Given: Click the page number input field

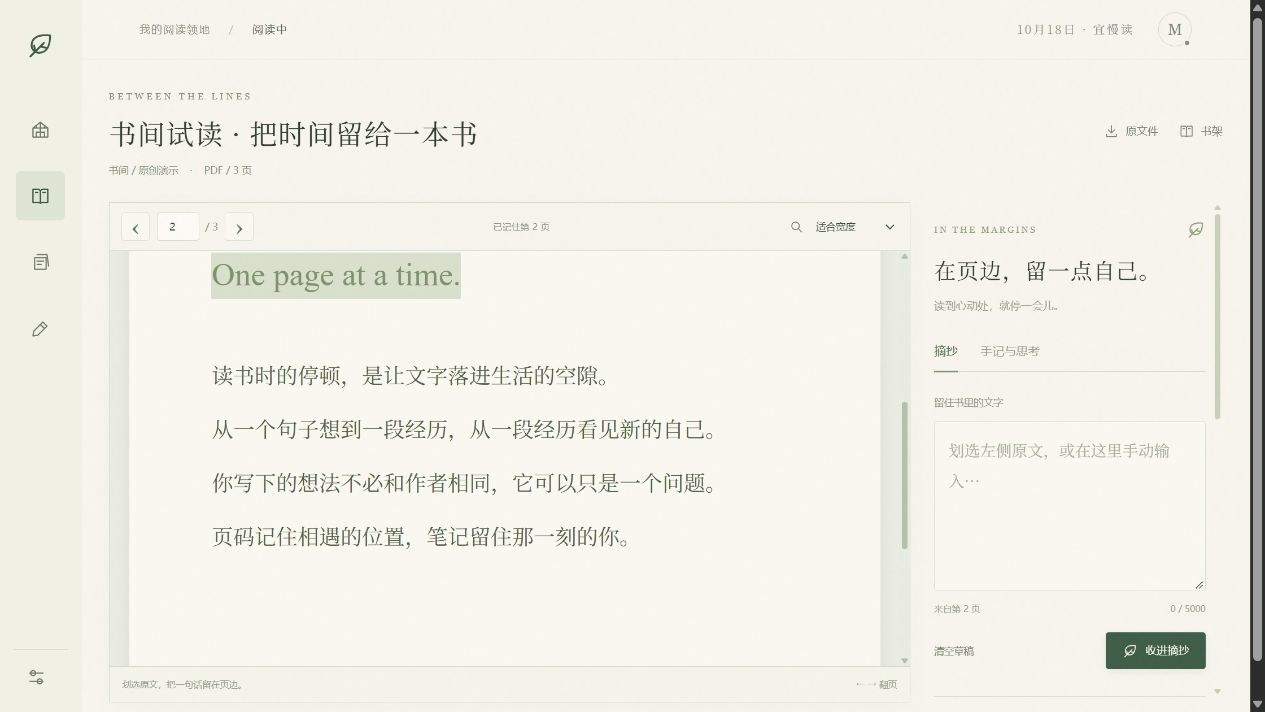Looking at the screenshot, I should (x=178, y=227).
